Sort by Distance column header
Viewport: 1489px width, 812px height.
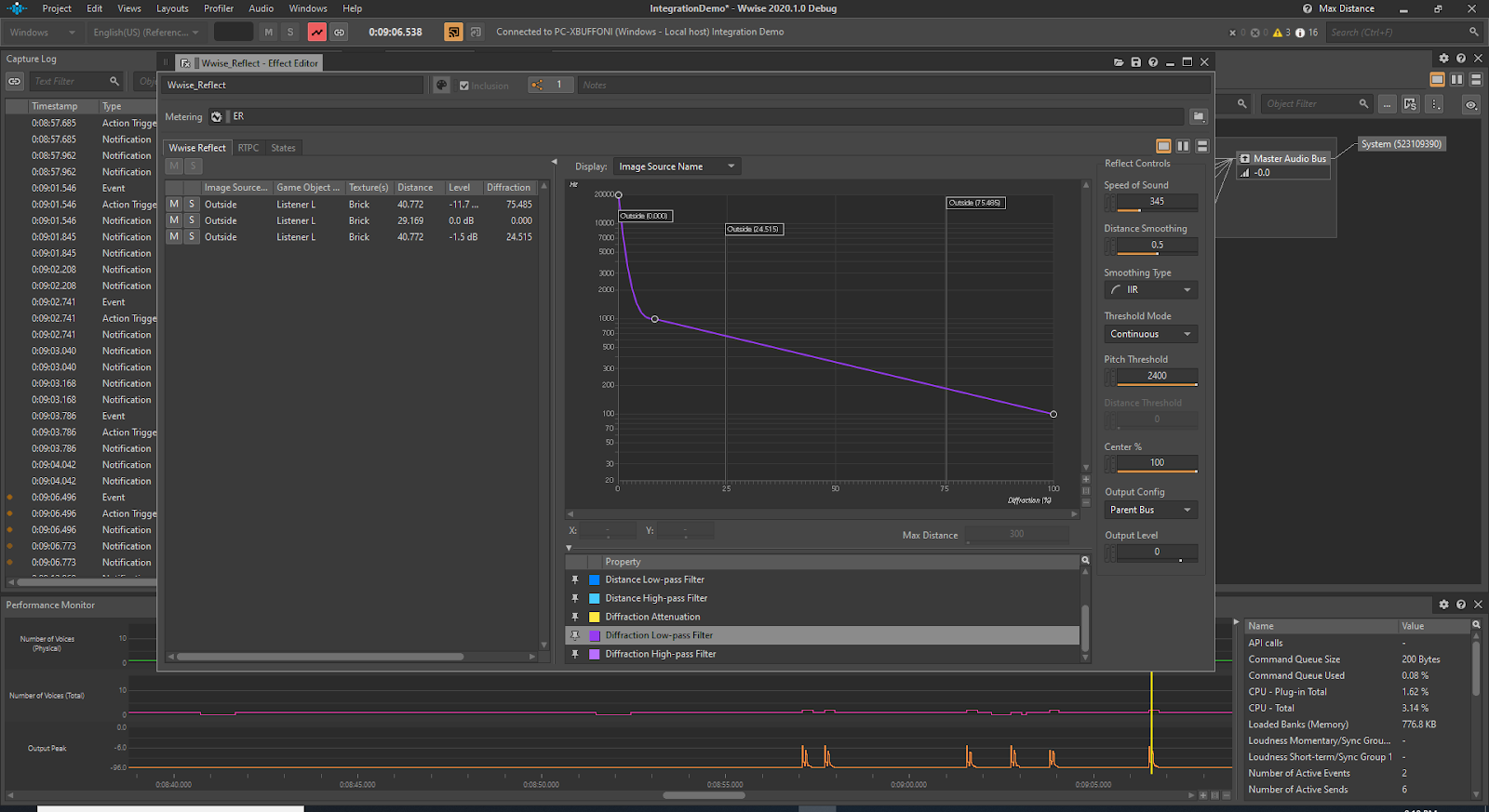click(418, 187)
